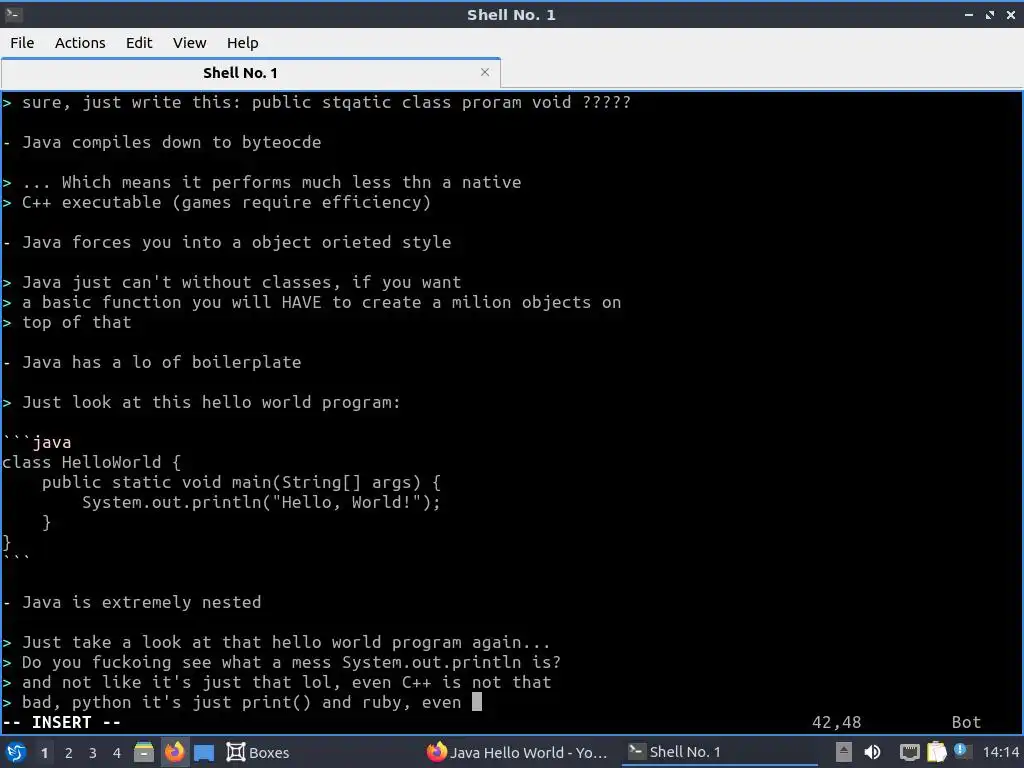Switch to workspace 2

pos(69,753)
